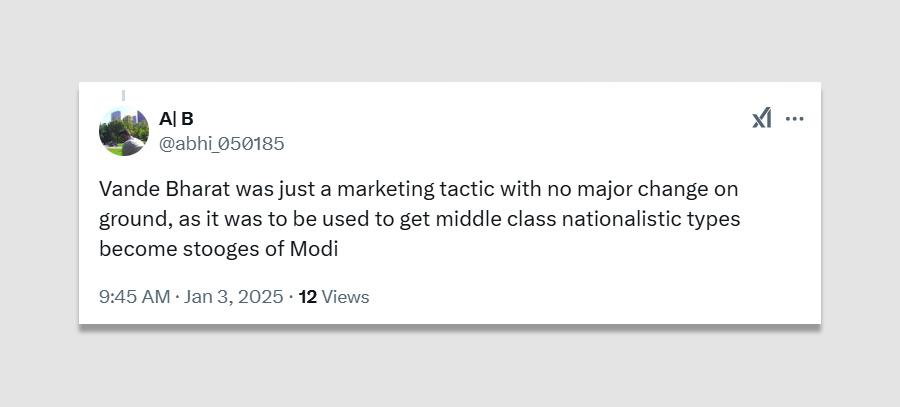Image resolution: width=900 pixels, height=407 pixels.
Task: Open Grok actions for this post
Action: (x=761, y=118)
